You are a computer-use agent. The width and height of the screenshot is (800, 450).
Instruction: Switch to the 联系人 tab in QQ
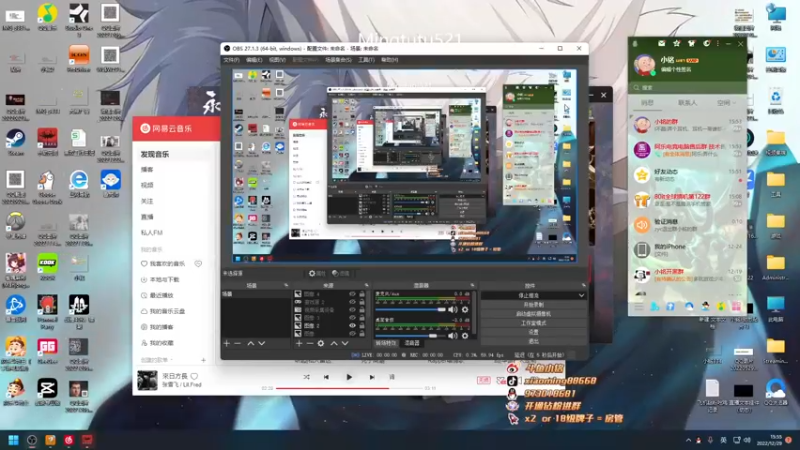(x=687, y=103)
